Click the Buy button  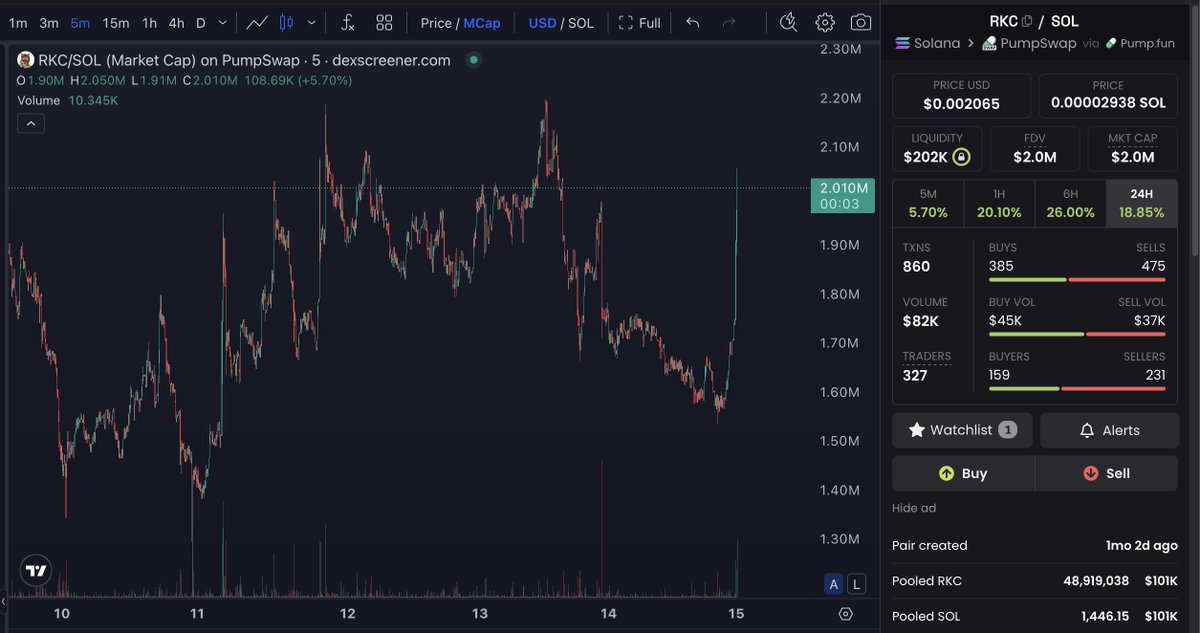tap(963, 473)
